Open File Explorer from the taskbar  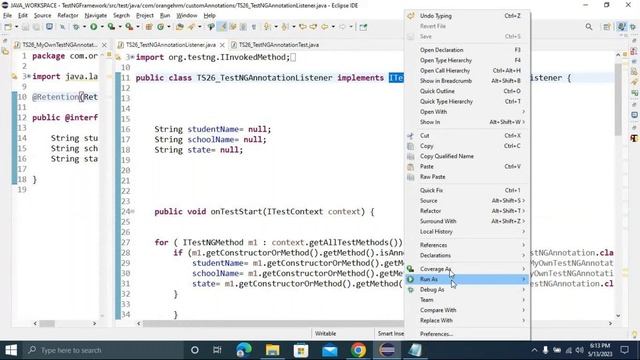pyautogui.click(x=272, y=350)
